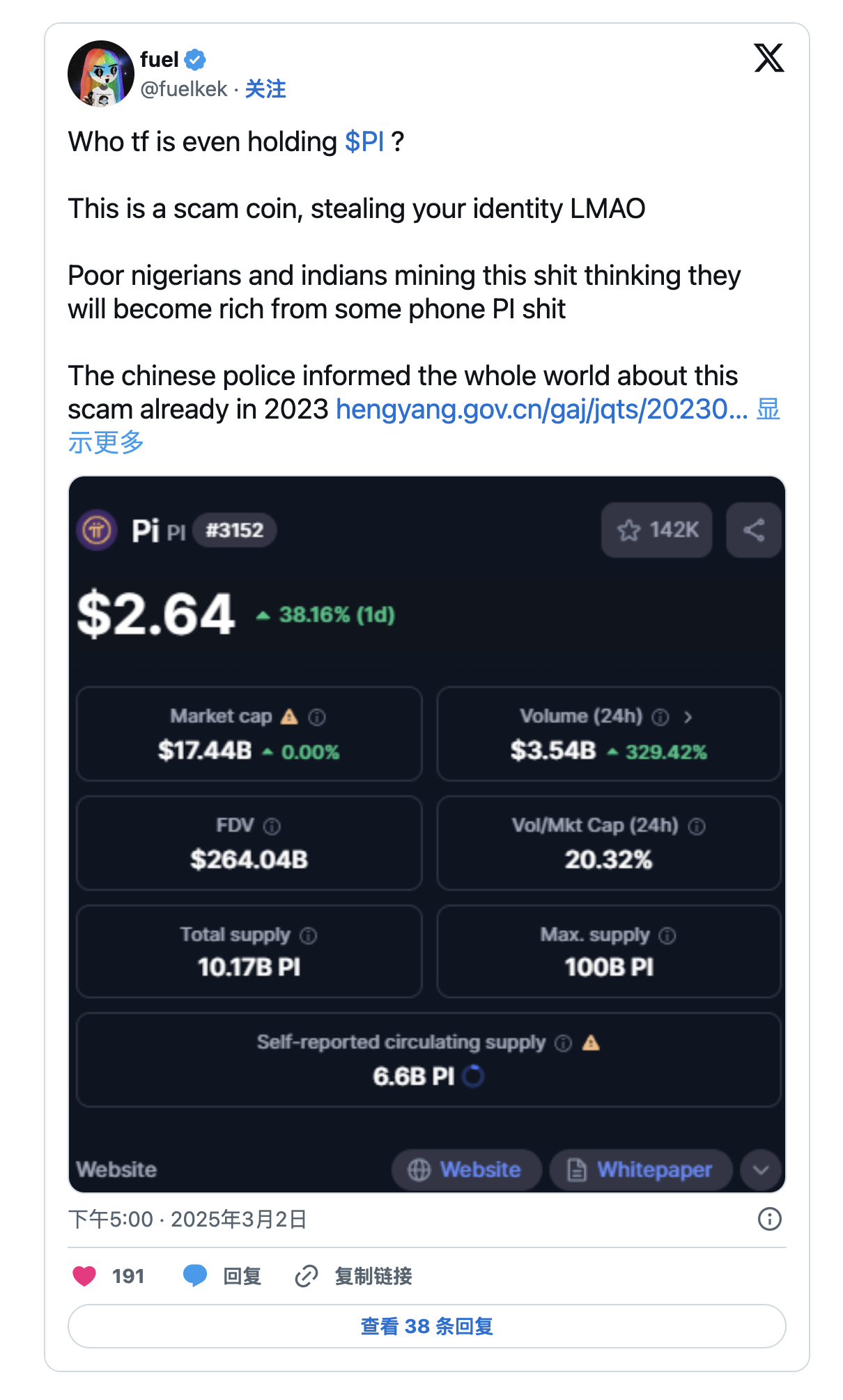Screen dimensions: 843x1400
Task: Open the $PI cashtag link
Action: tap(364, 142)
